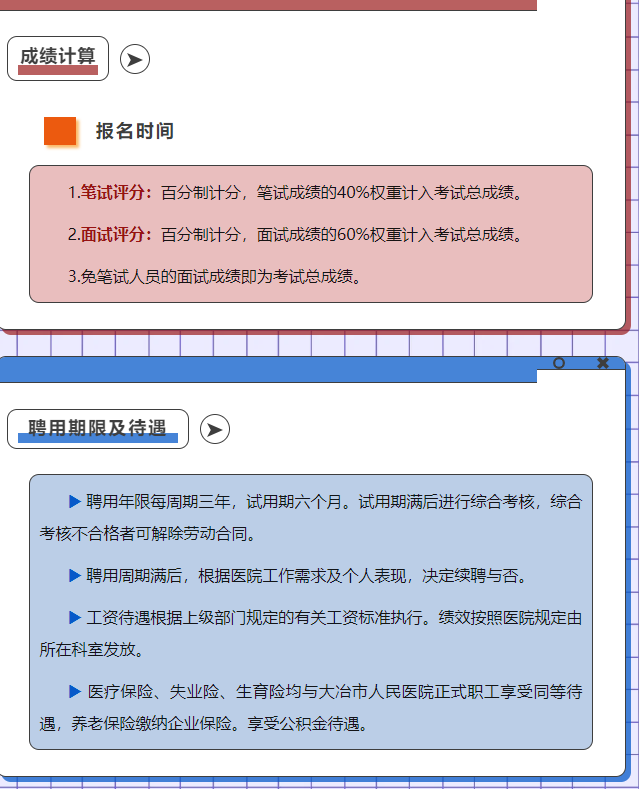639x789 pixels.
Task: Click the arrow icon beside 聘用期限及待遇
Action: point(215,429)
